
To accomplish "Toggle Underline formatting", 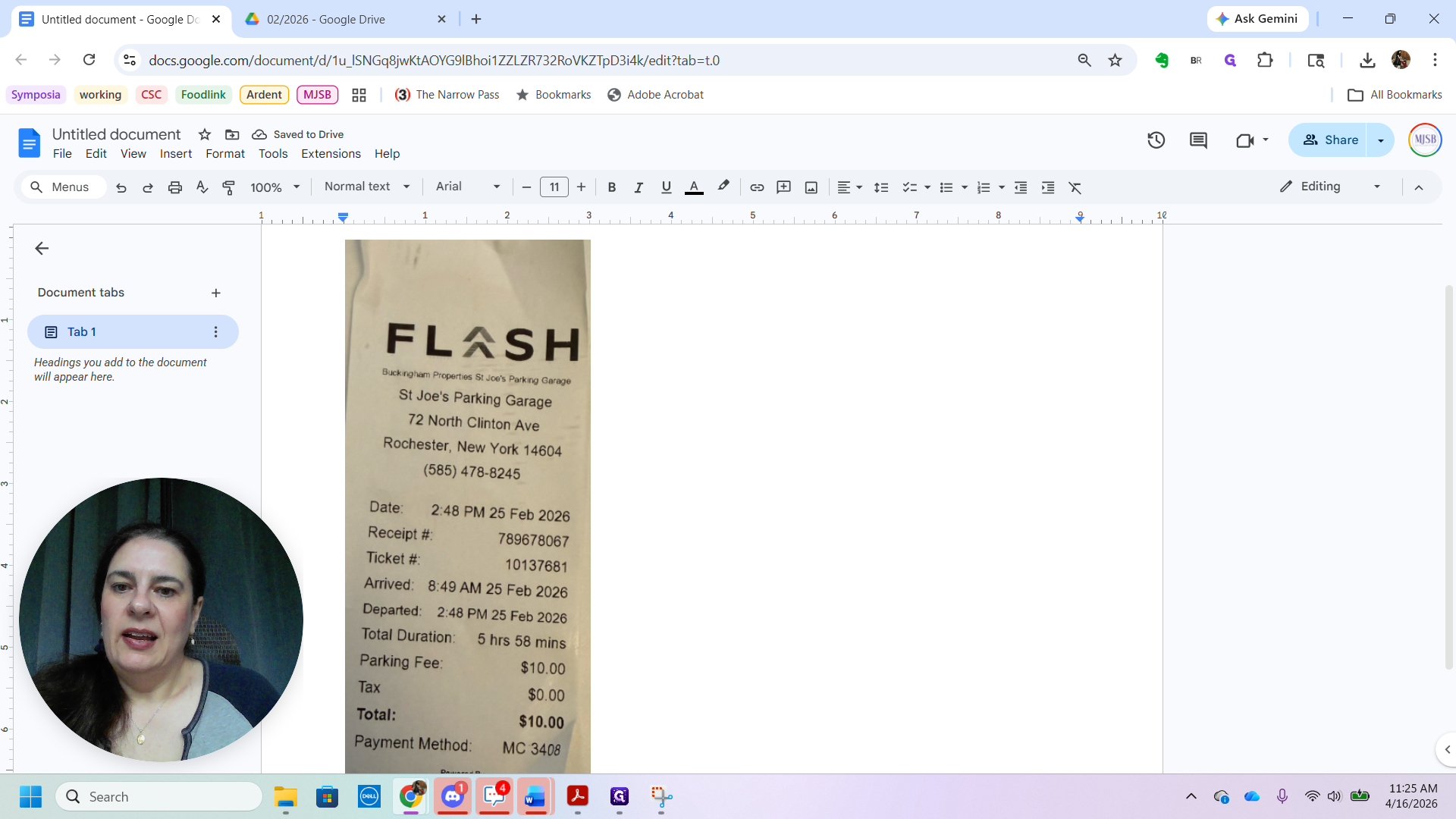I will tap(666, 187).
